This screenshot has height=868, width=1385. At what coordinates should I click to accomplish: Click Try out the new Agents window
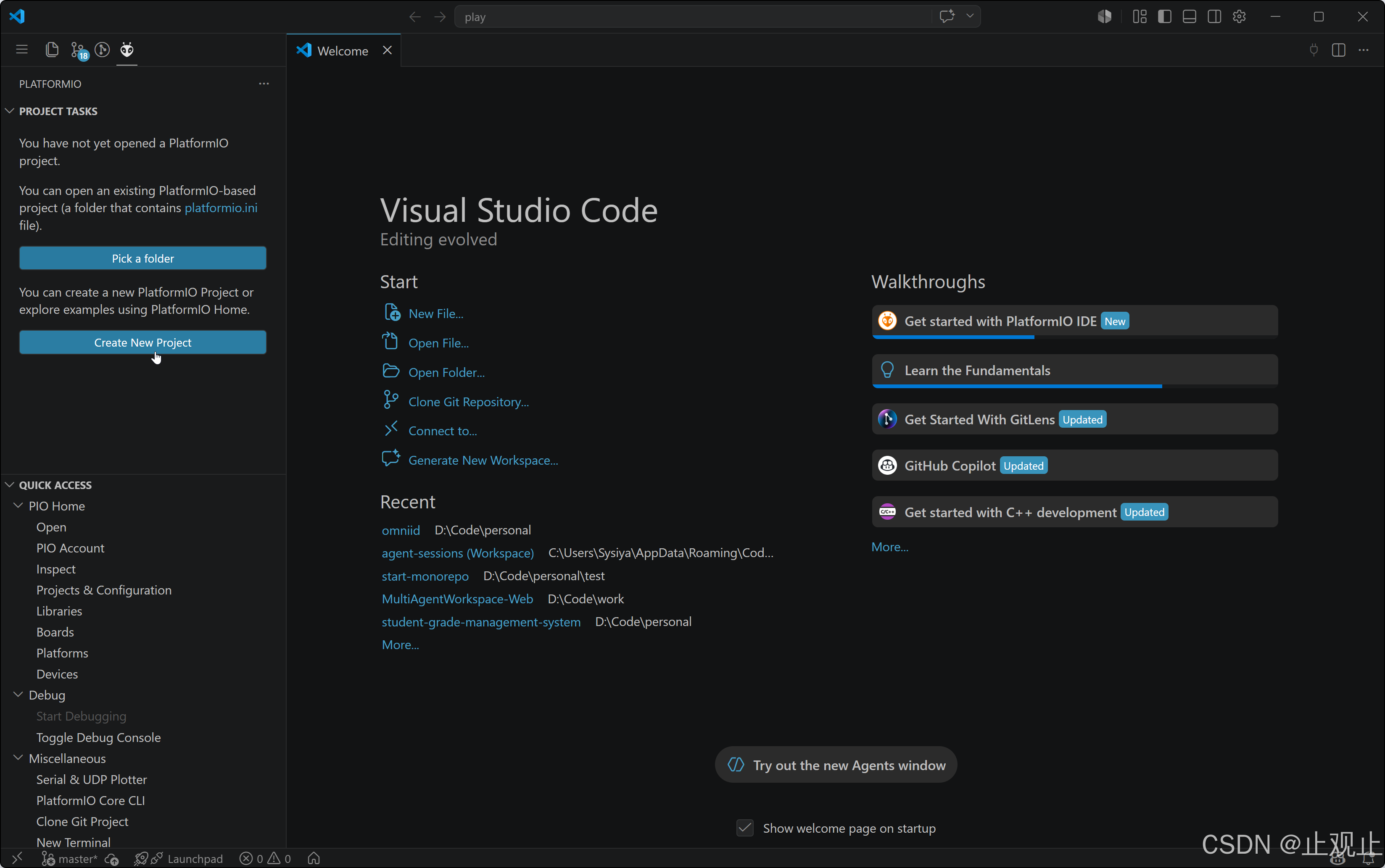pos(836,765)
